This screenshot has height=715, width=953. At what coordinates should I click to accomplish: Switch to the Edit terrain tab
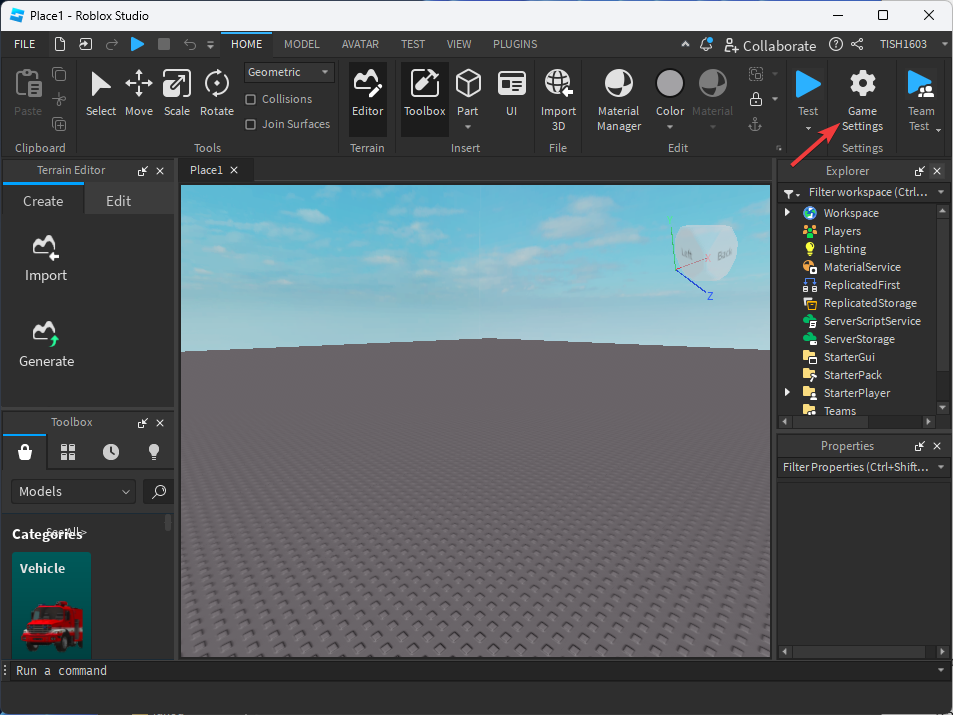click(119, 201)
